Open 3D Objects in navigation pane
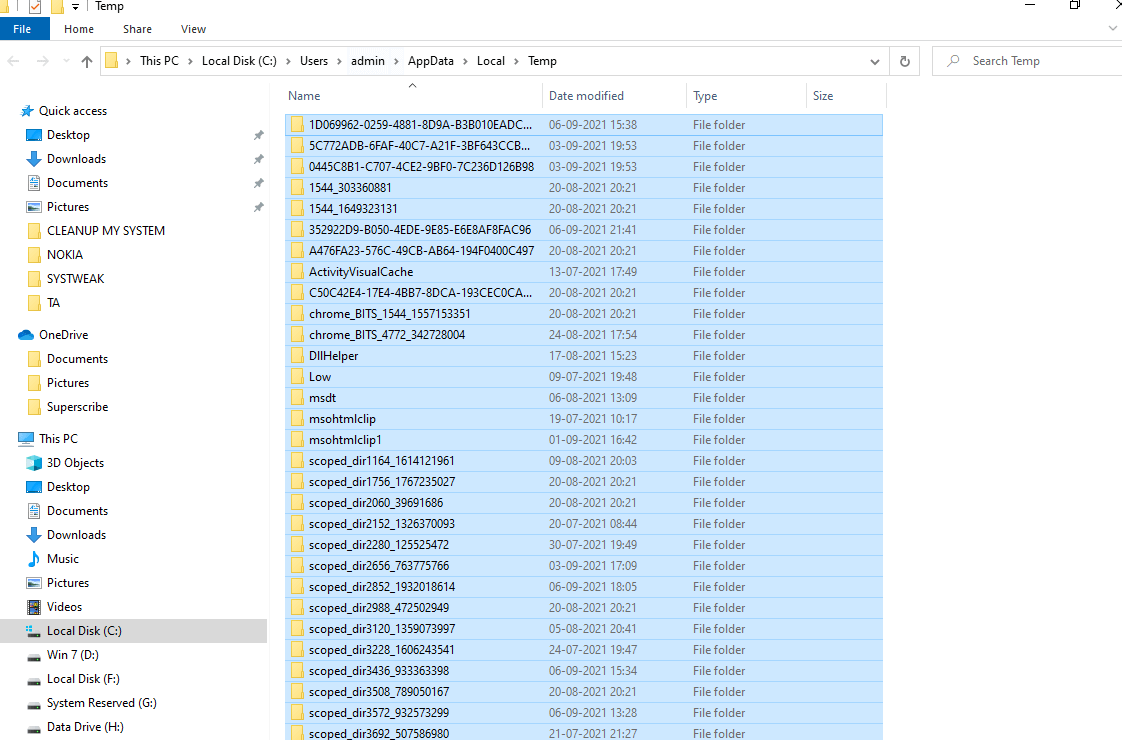The image size is (1122, 740). (x=75, y=463)
